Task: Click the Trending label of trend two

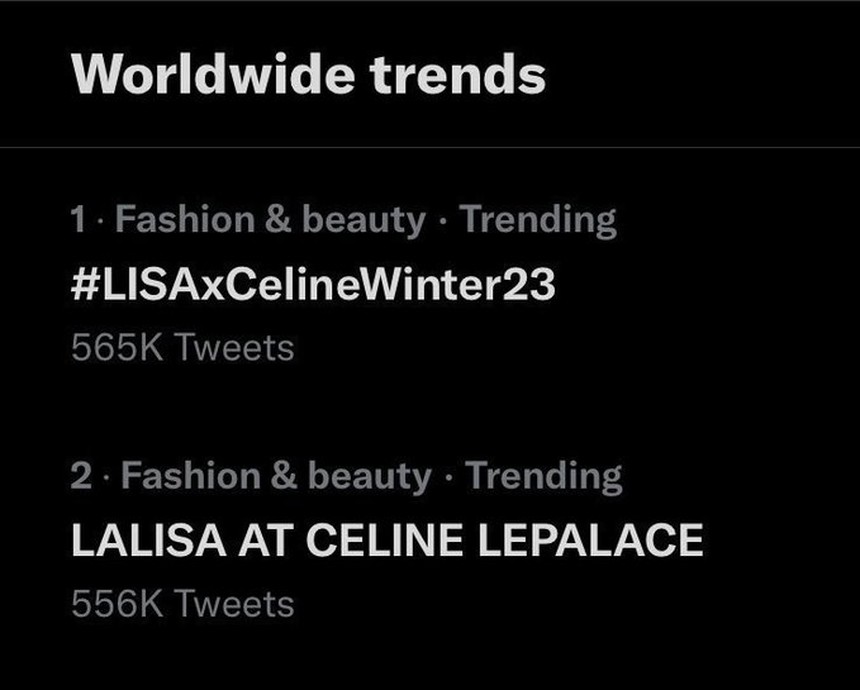Action: (x=543, y=476)
